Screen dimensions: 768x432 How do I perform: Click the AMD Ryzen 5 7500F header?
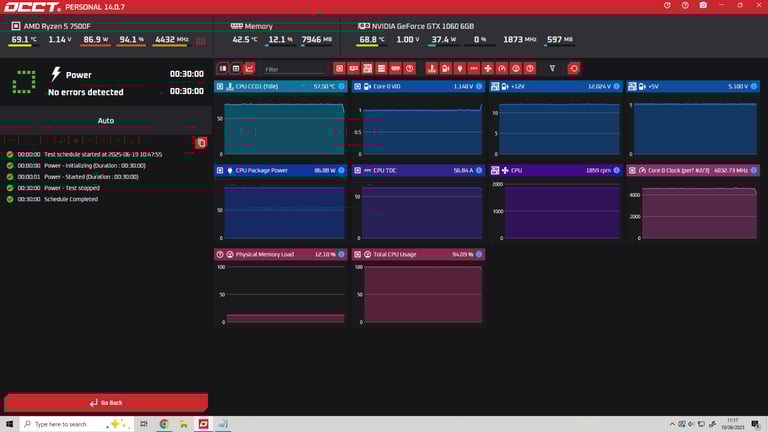coord(57,26)
